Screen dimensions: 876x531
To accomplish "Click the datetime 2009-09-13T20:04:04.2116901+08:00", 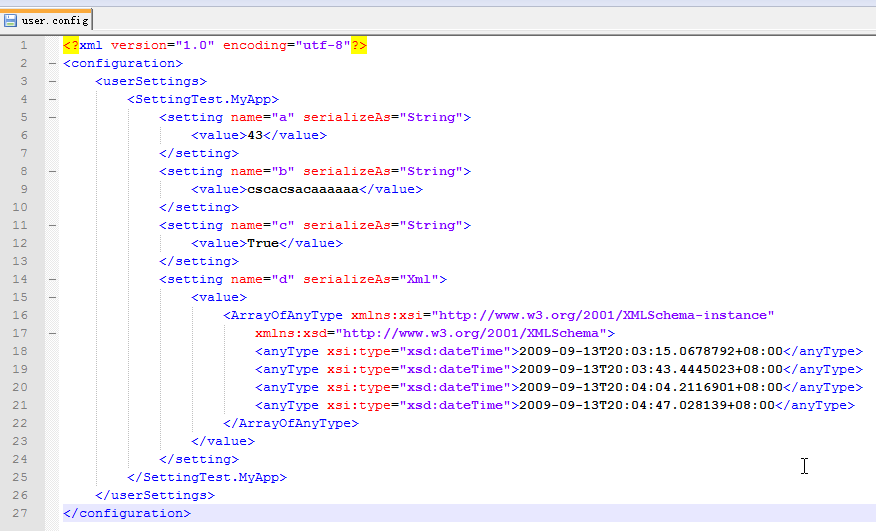I will click(651, 387).
